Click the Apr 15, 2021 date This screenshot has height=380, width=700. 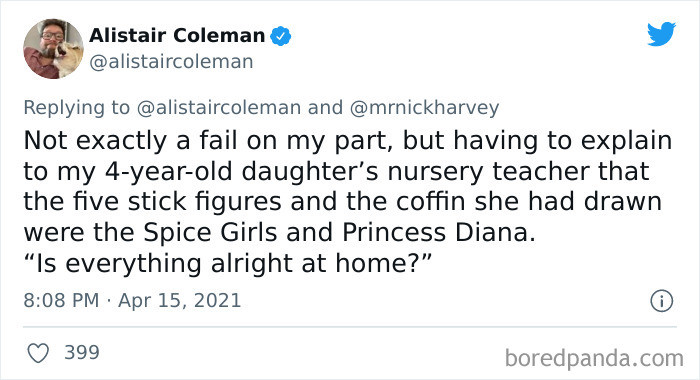point(179,301)
